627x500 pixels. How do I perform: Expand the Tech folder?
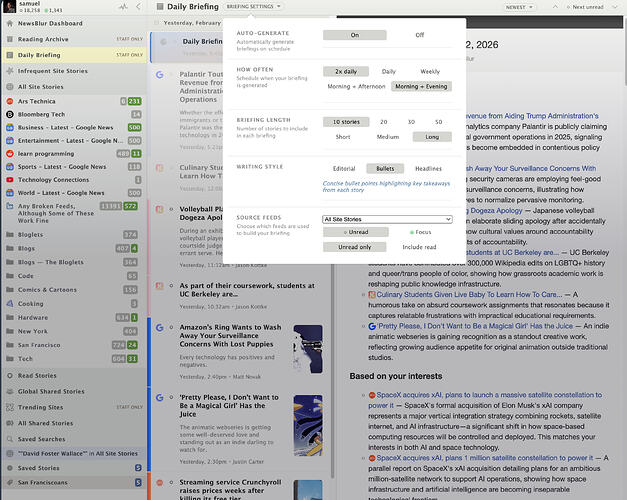pos(10,359)
